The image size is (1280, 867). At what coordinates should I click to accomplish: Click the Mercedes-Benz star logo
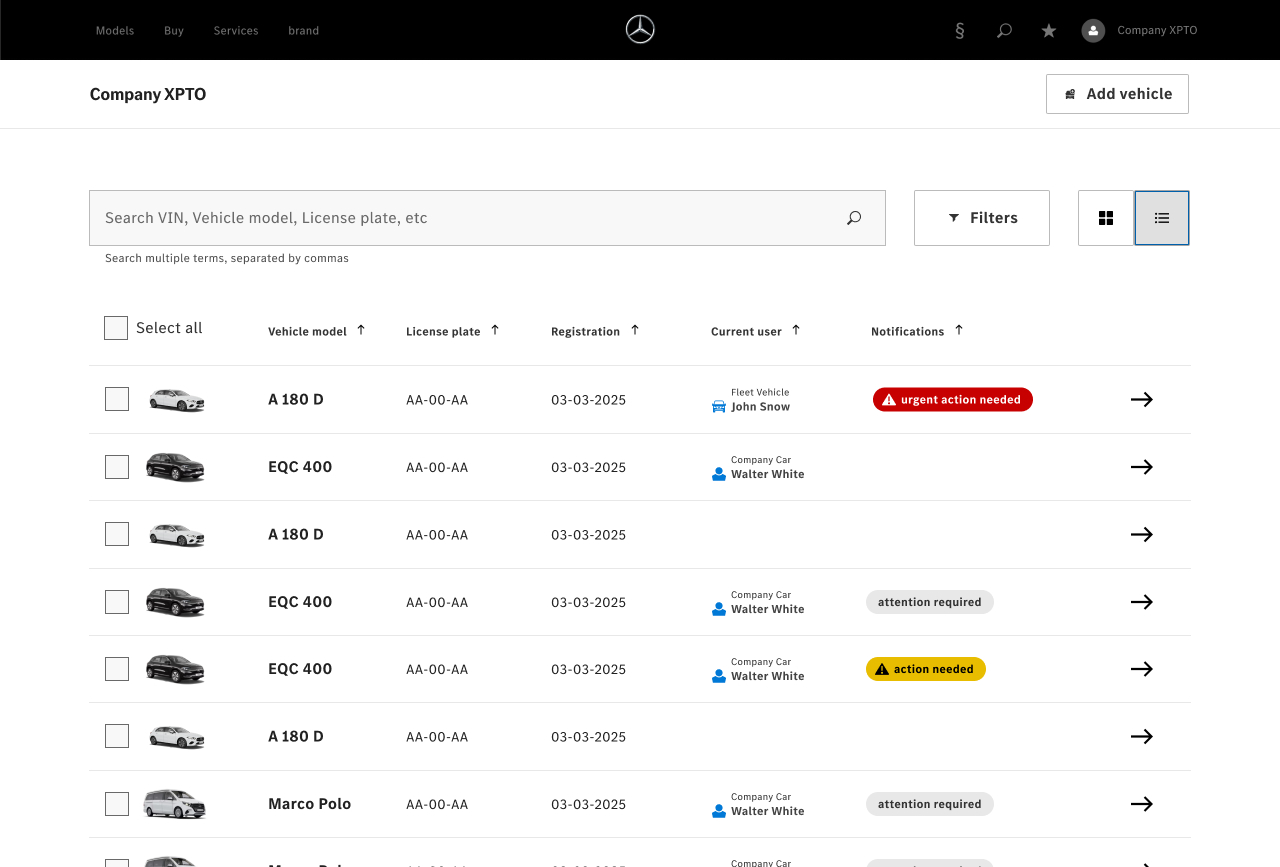[640, 30]
